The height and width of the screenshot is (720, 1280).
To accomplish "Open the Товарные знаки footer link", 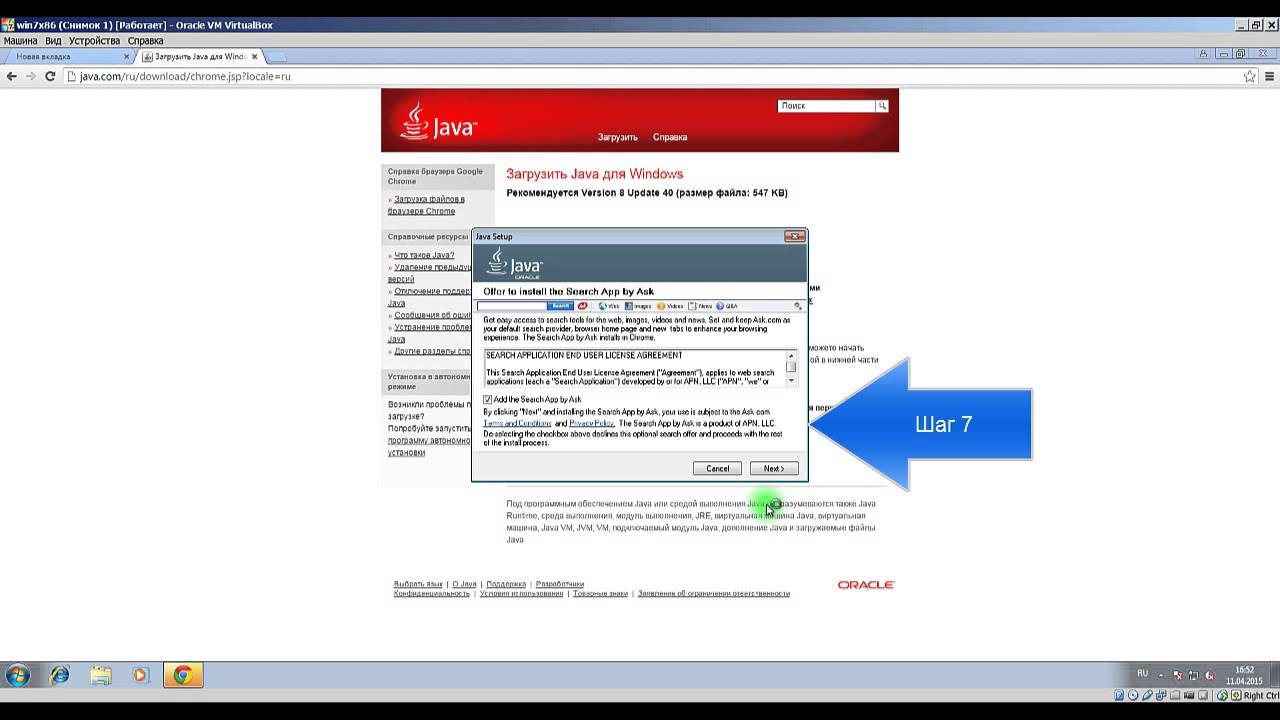I will click(x=600, y=594).
